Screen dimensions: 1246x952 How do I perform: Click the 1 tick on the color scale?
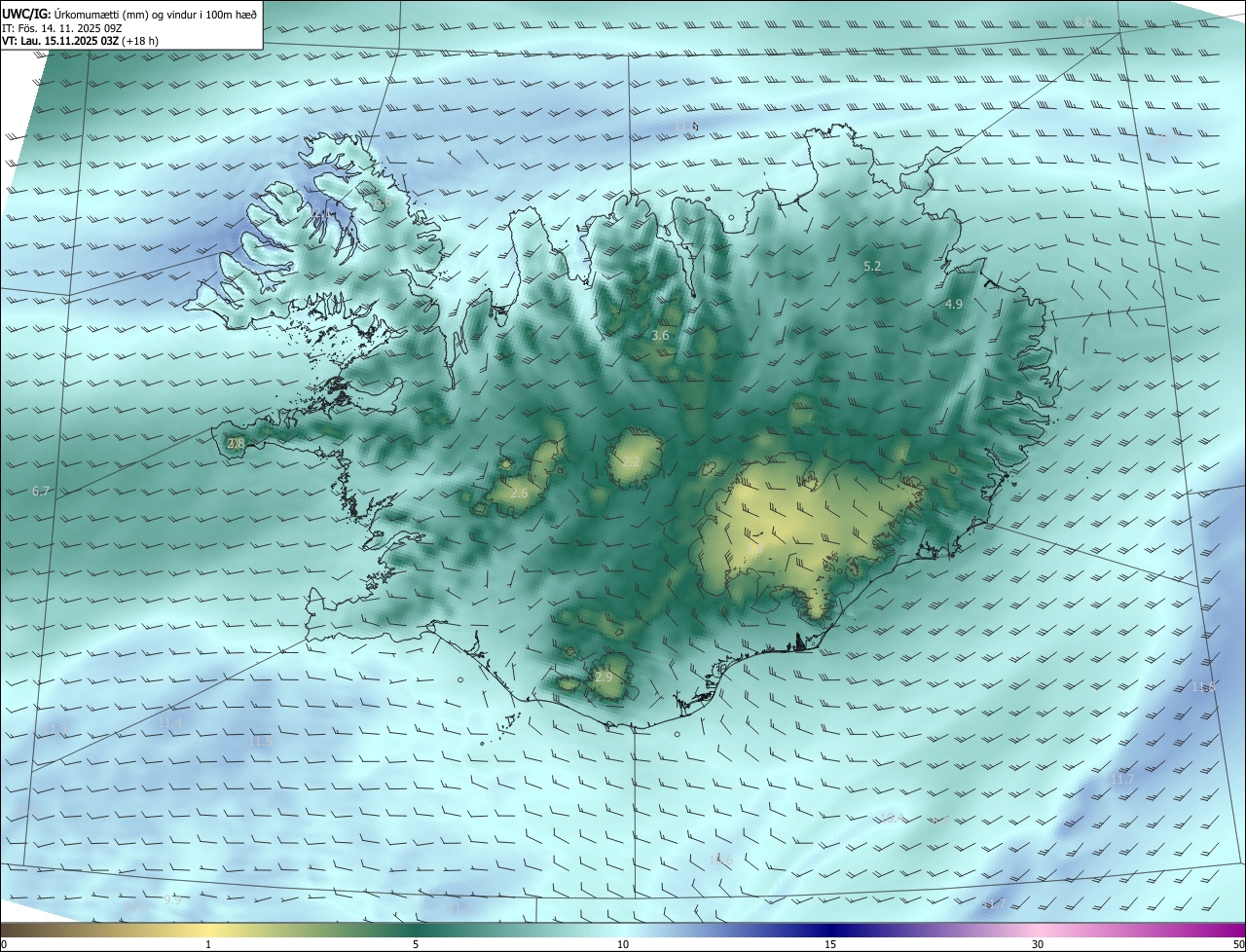(x=208, y=944)
